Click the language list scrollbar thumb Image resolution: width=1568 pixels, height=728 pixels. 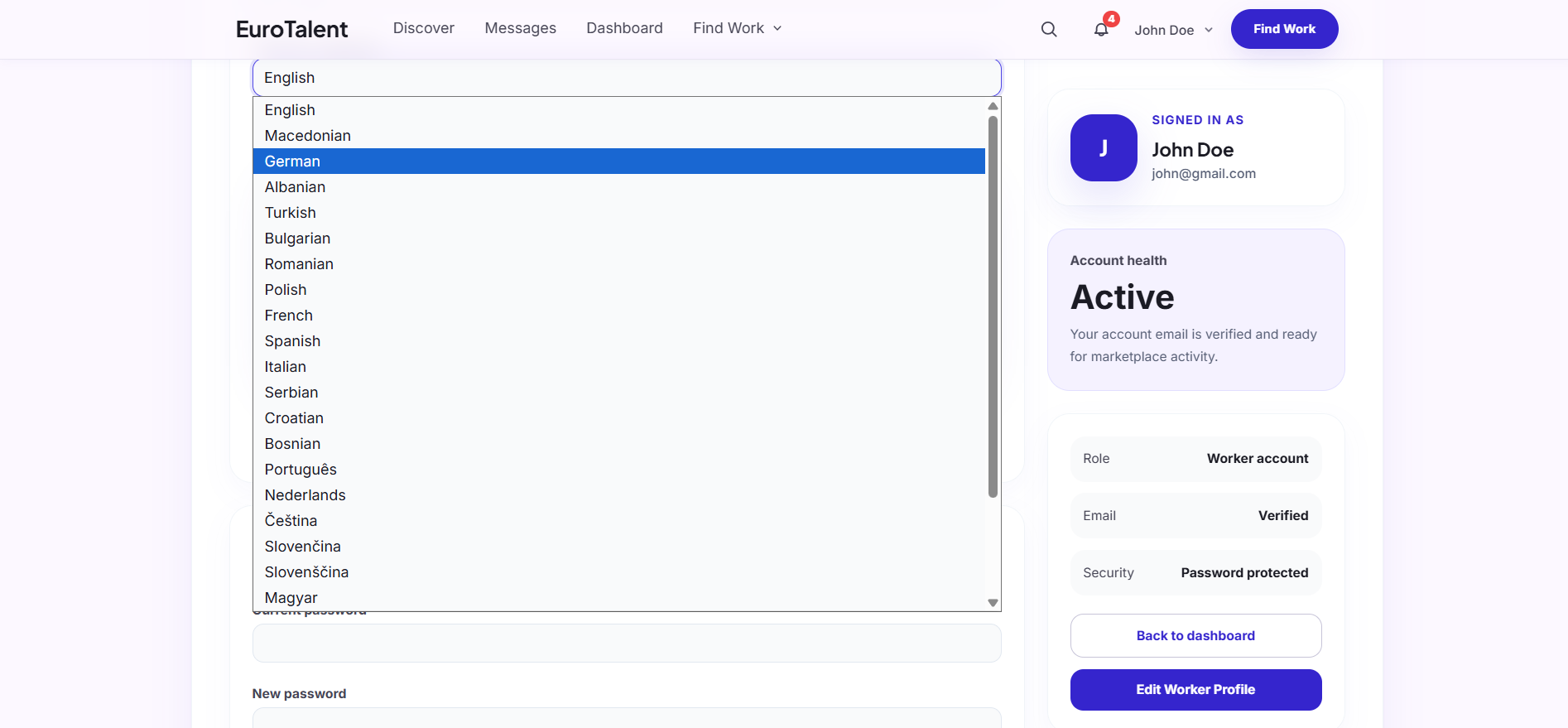[993, 306]
